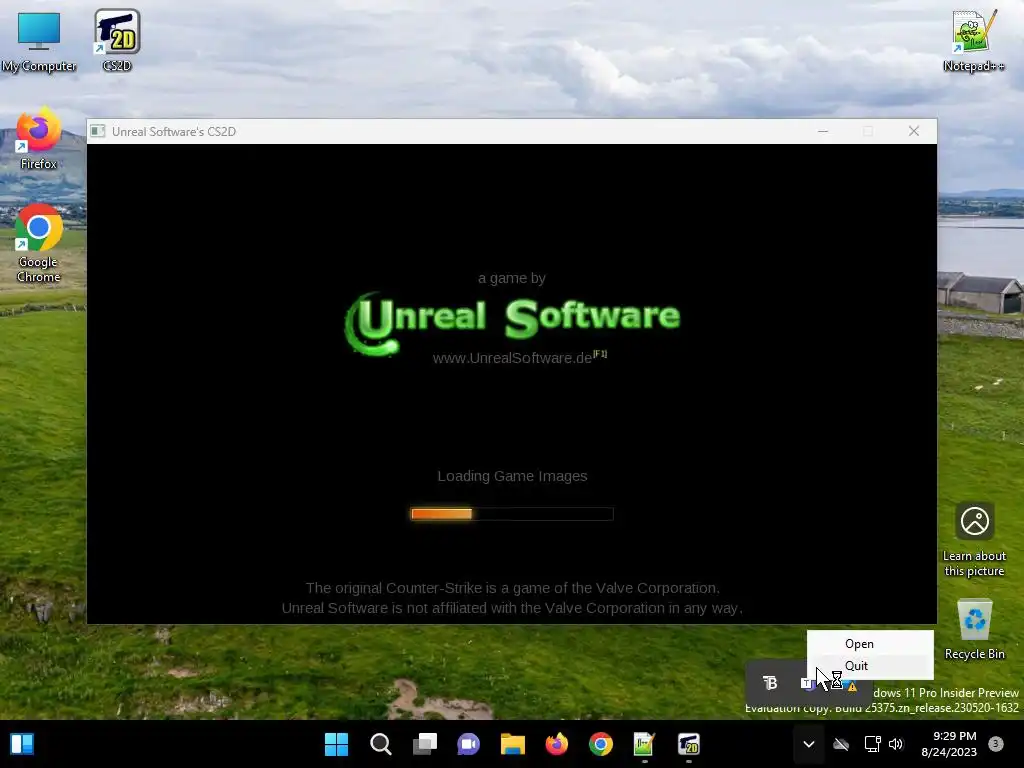Open the Windows Start menu
Image resolution: width=1024 pixels, height=768 pixels.
coord(336,744)
